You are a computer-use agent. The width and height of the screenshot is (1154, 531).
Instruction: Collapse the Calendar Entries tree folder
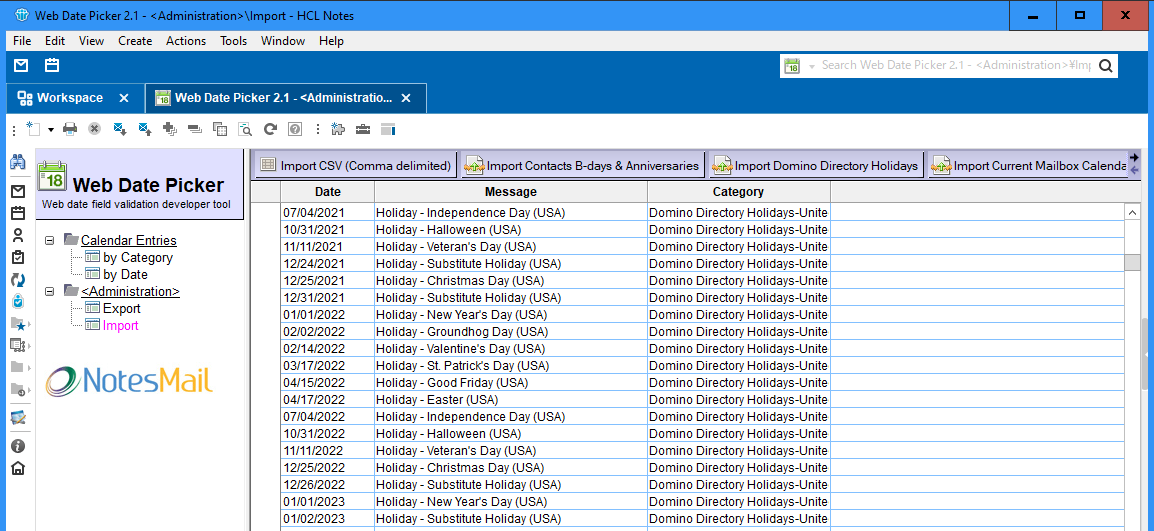coord(50,240)
